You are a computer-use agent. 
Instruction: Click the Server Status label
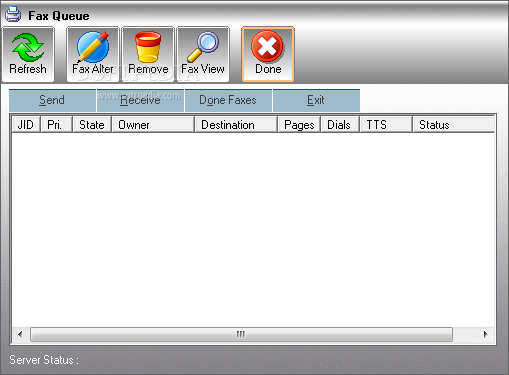click(x=44, y=360)
